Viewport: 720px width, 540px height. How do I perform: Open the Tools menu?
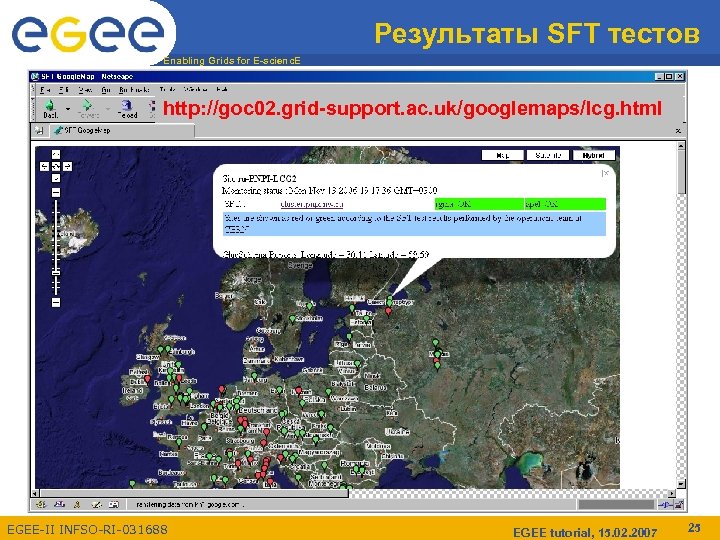(x=168, y=90)
